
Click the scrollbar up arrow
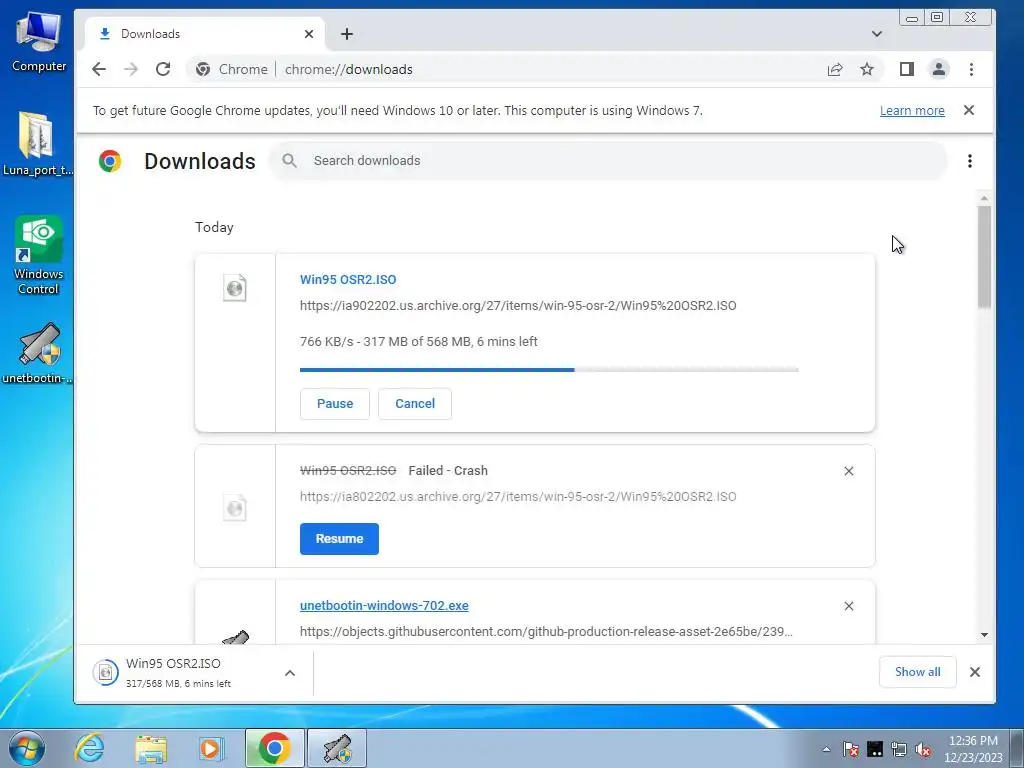coord(984,198)
